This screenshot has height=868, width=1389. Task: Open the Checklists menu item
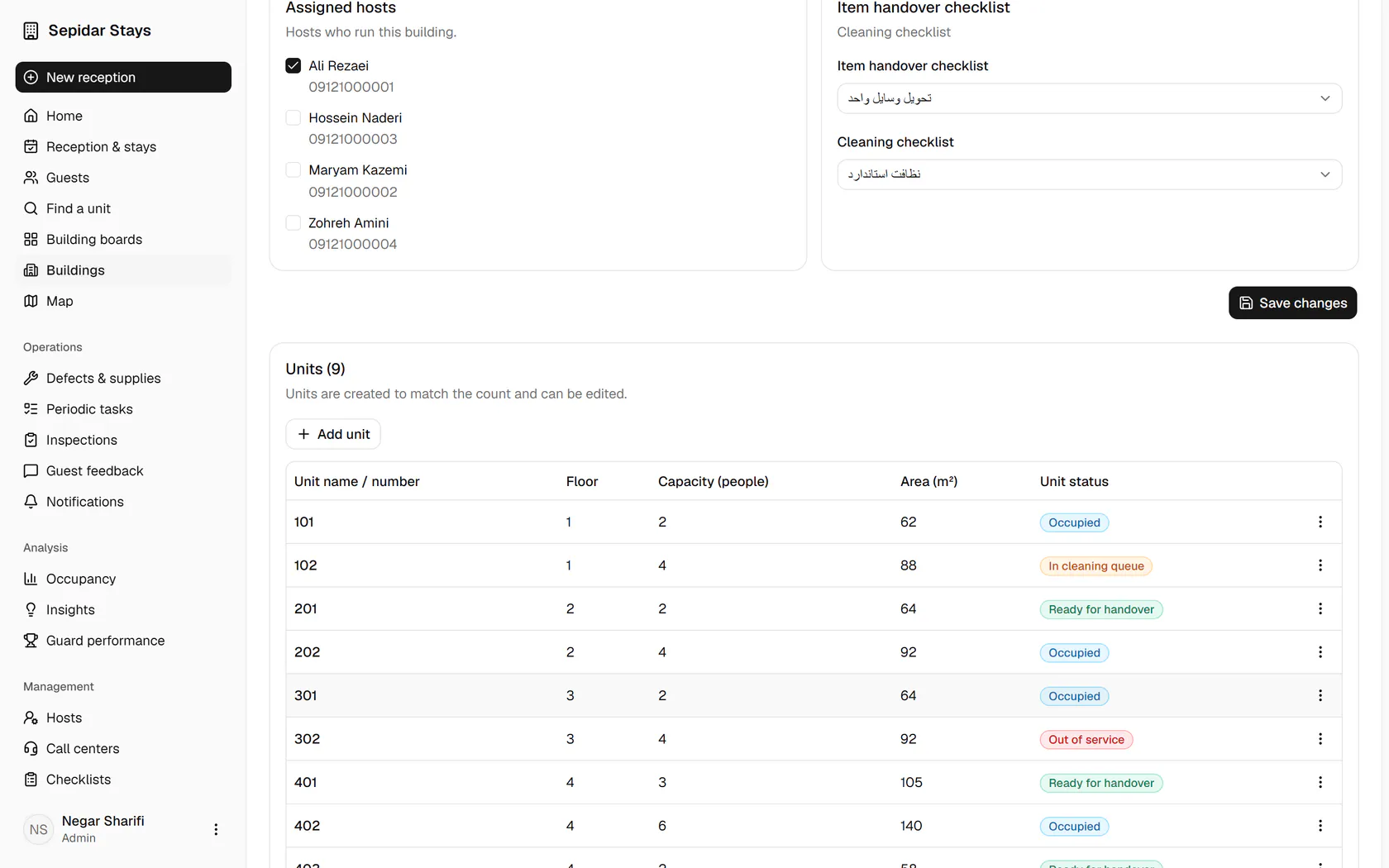(123, 780)
